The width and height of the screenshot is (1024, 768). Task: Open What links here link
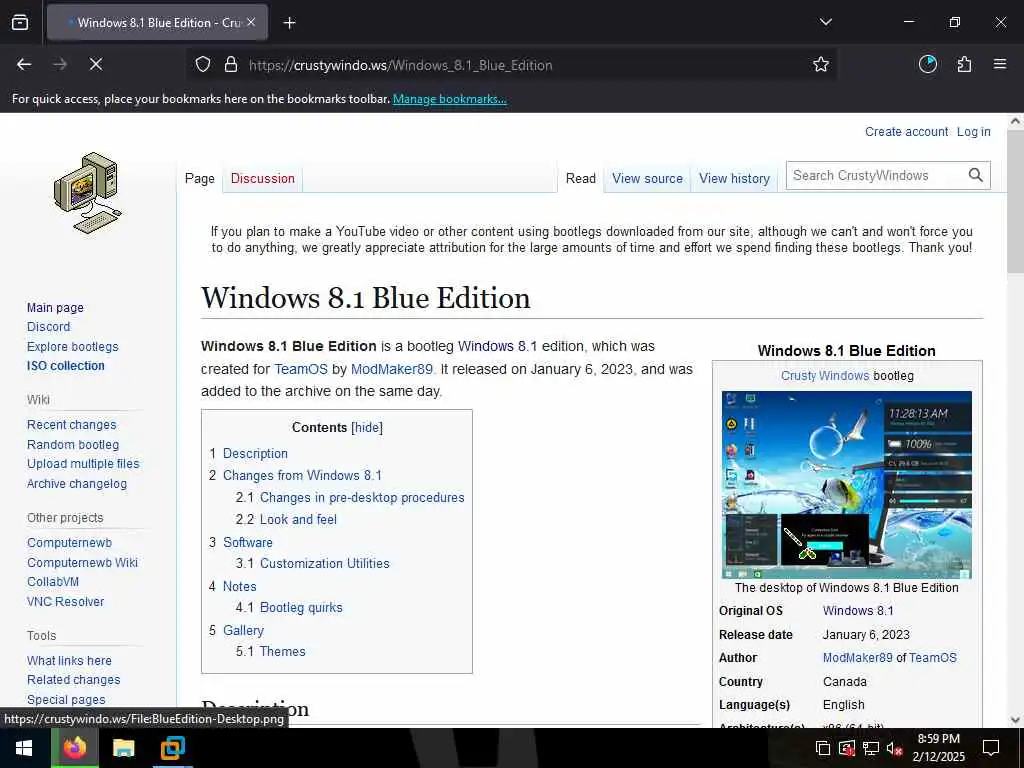click(x=69, y=660)
